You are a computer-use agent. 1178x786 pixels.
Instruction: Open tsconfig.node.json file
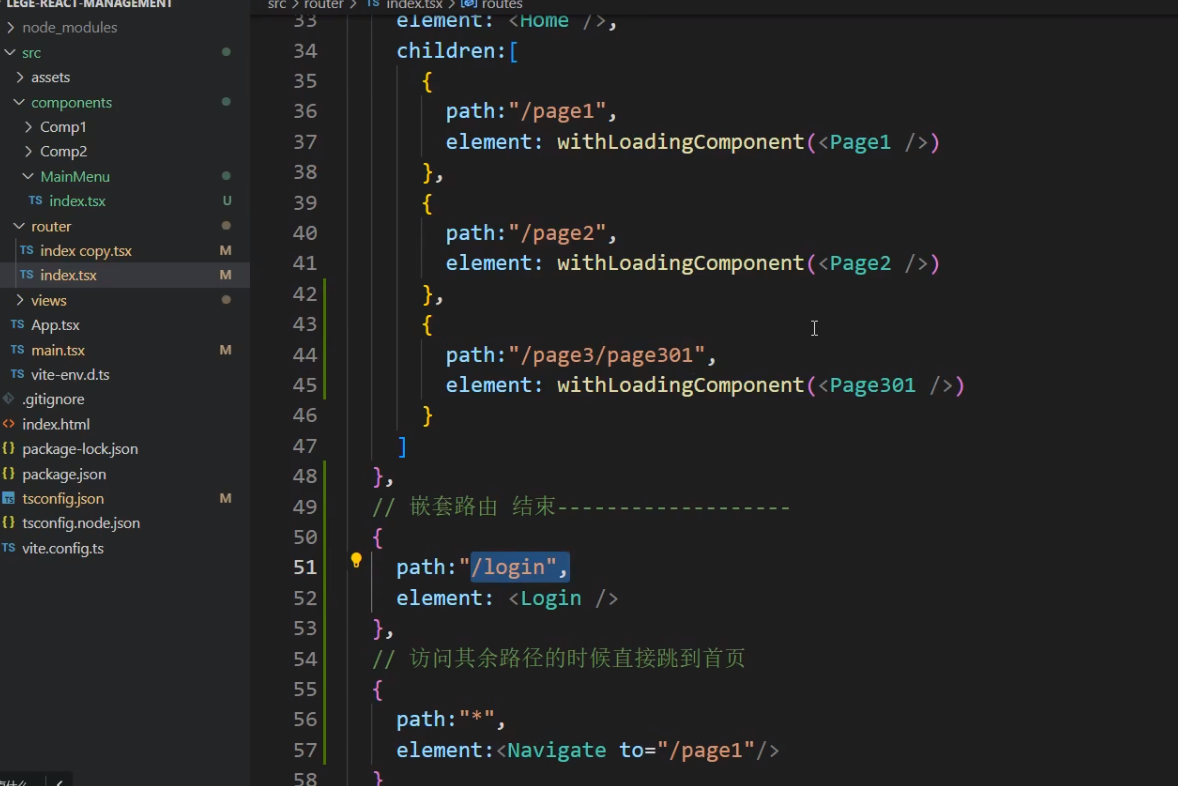click(81, 523)
